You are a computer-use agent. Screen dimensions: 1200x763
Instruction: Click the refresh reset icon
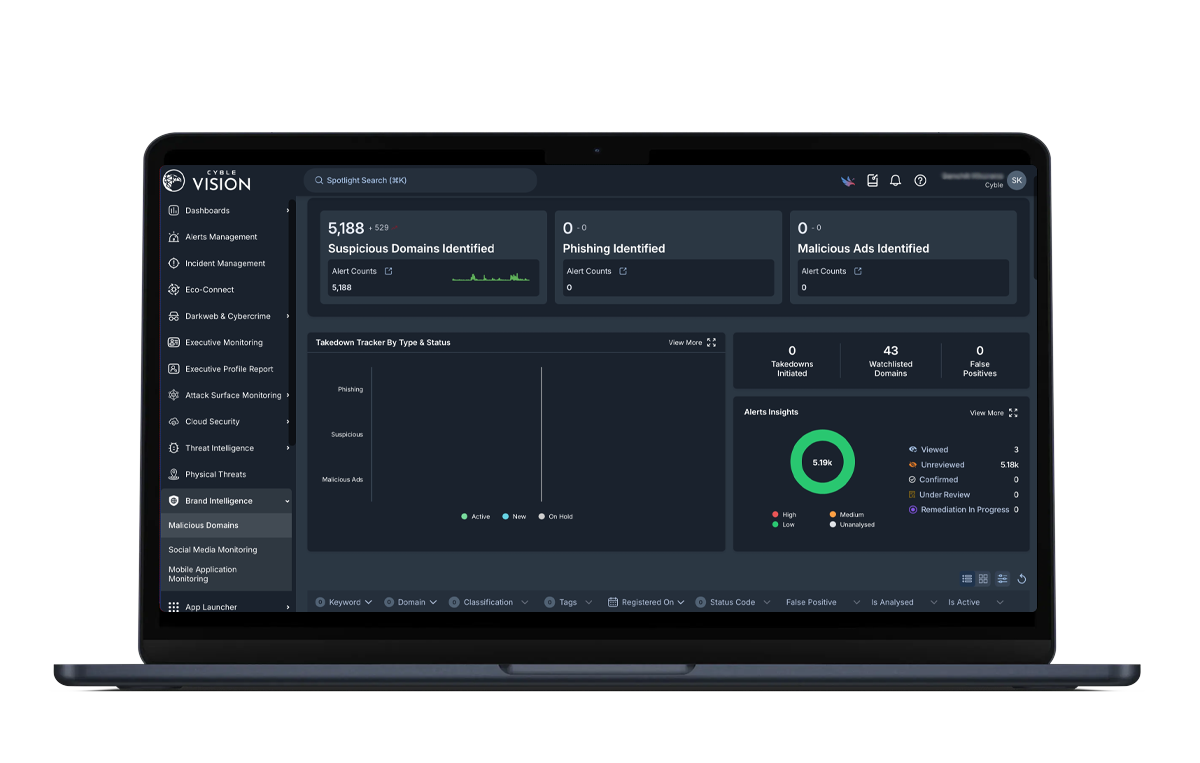(1021, 579)
